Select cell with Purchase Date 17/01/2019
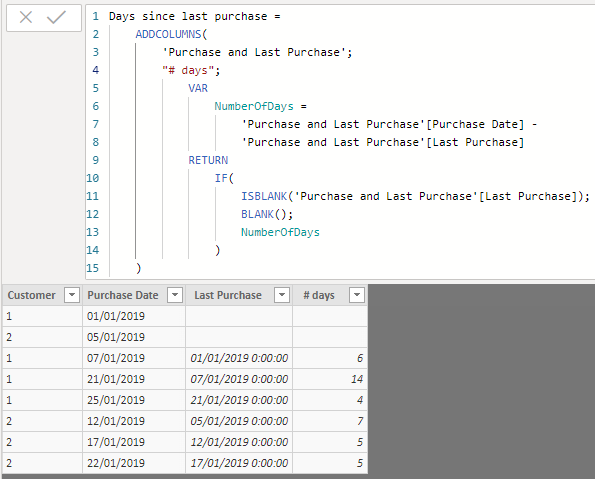Image resolution: width=595 pixels, height=479 pixels. pyautogui.click(x=134, y=442)
